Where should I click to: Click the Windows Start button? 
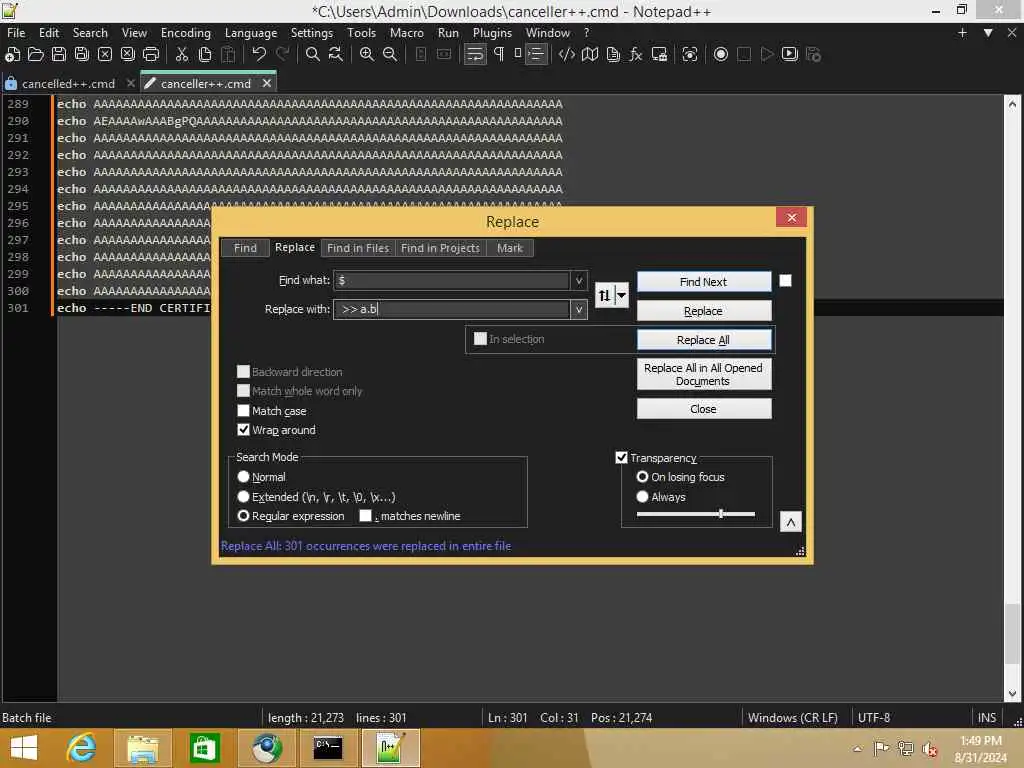[x=24, y=748]
